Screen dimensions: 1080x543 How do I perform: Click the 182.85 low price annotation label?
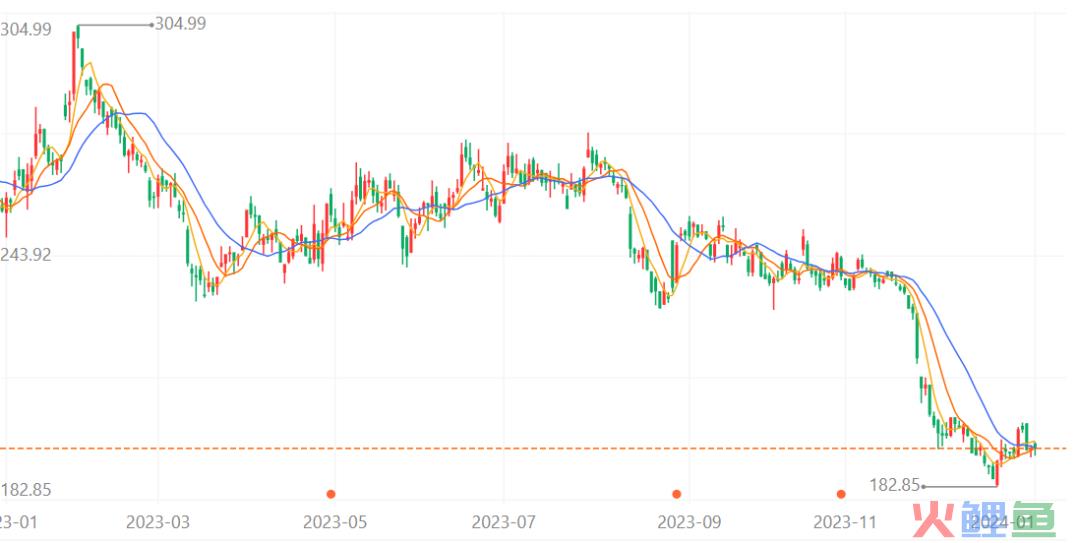895,485
